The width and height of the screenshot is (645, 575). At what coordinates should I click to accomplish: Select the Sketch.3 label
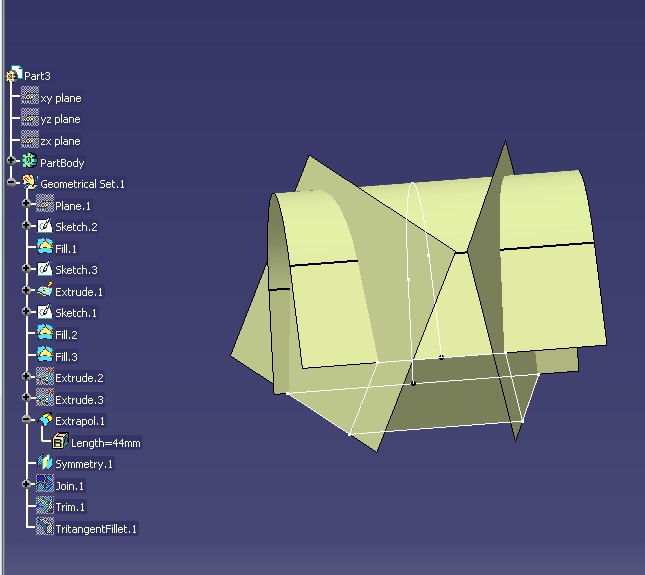tap(77, 270)
